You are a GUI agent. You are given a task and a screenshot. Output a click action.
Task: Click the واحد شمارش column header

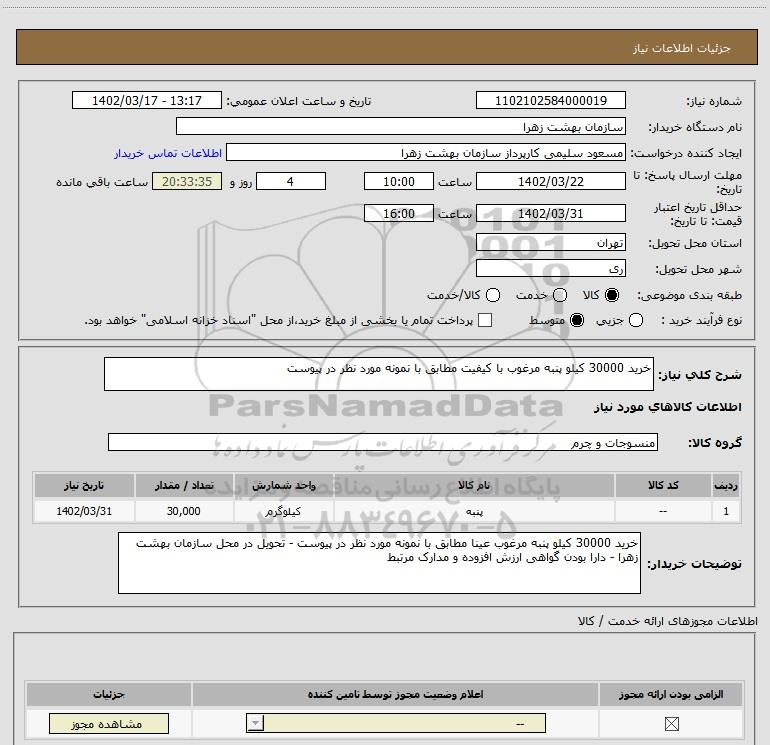(284, 485)
